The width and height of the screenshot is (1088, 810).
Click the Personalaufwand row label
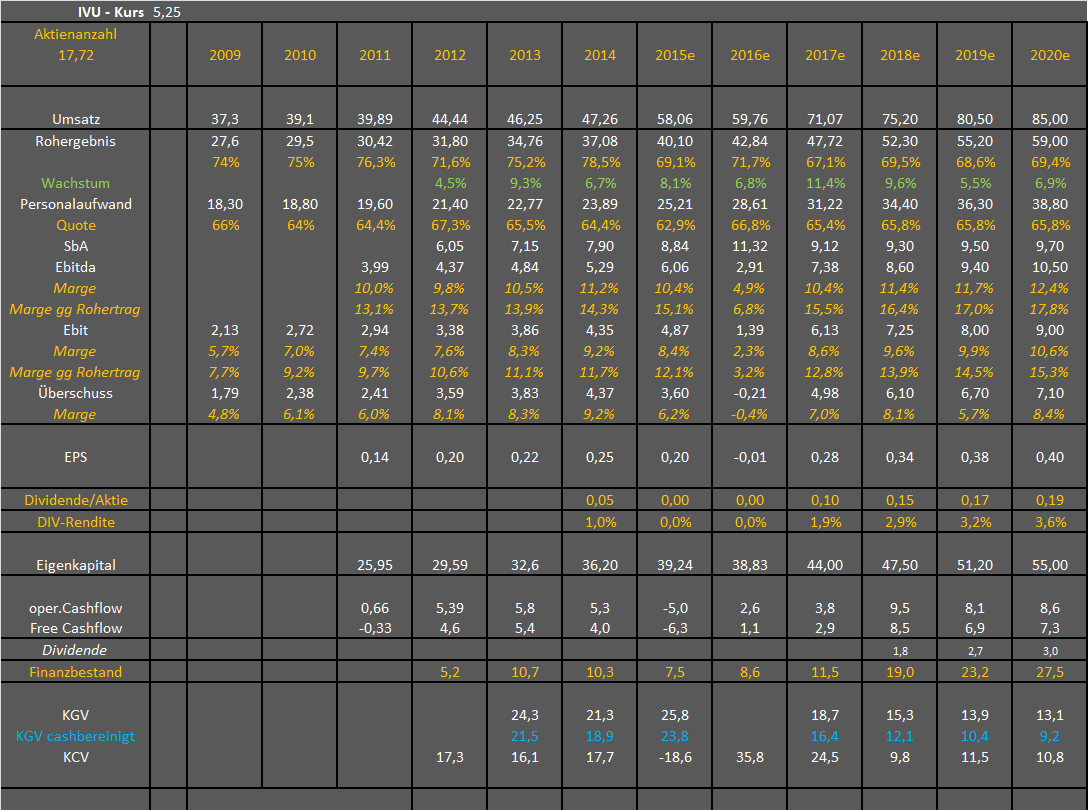(76, 204)
